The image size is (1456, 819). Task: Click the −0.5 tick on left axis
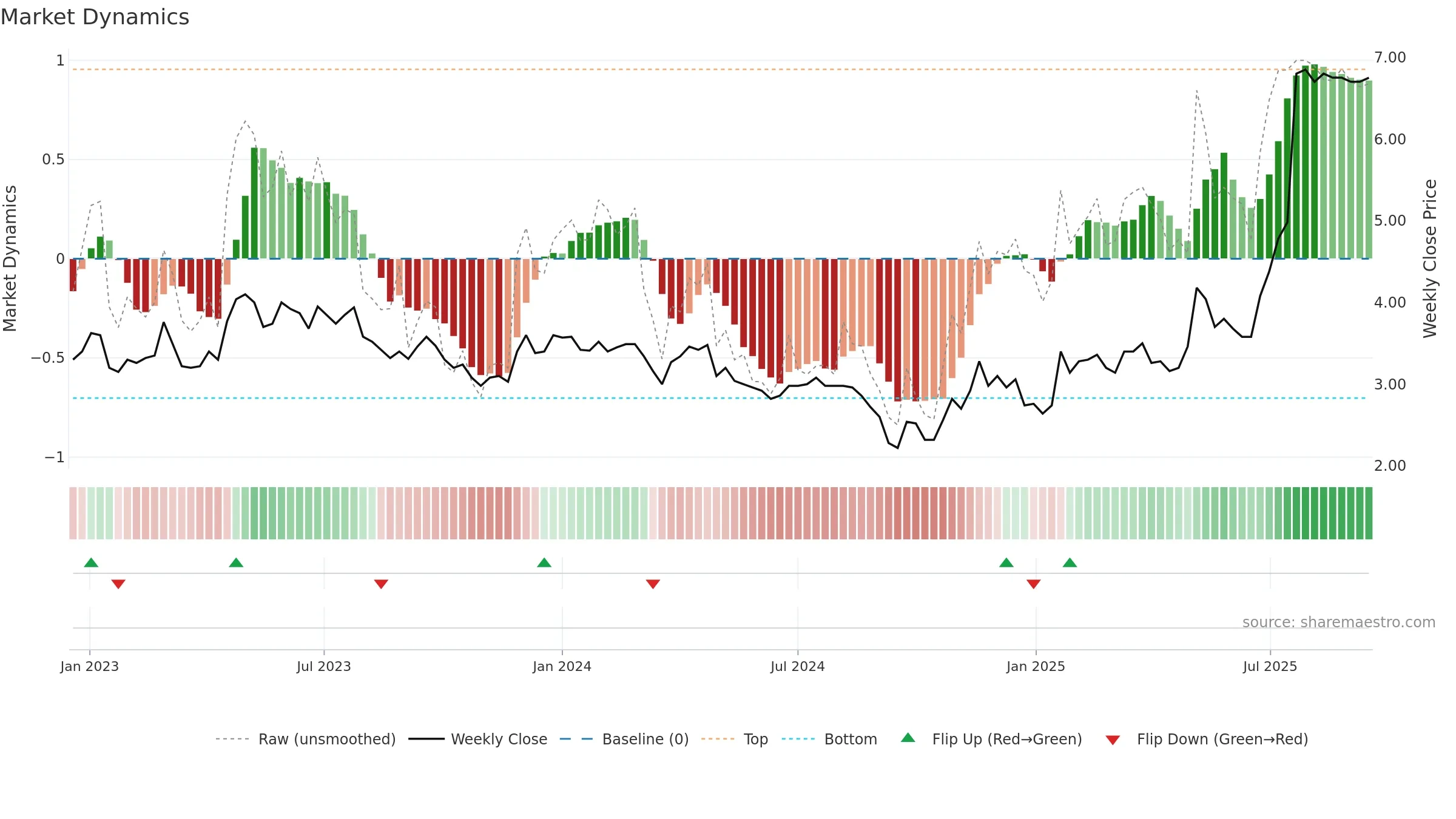[48, 358]
